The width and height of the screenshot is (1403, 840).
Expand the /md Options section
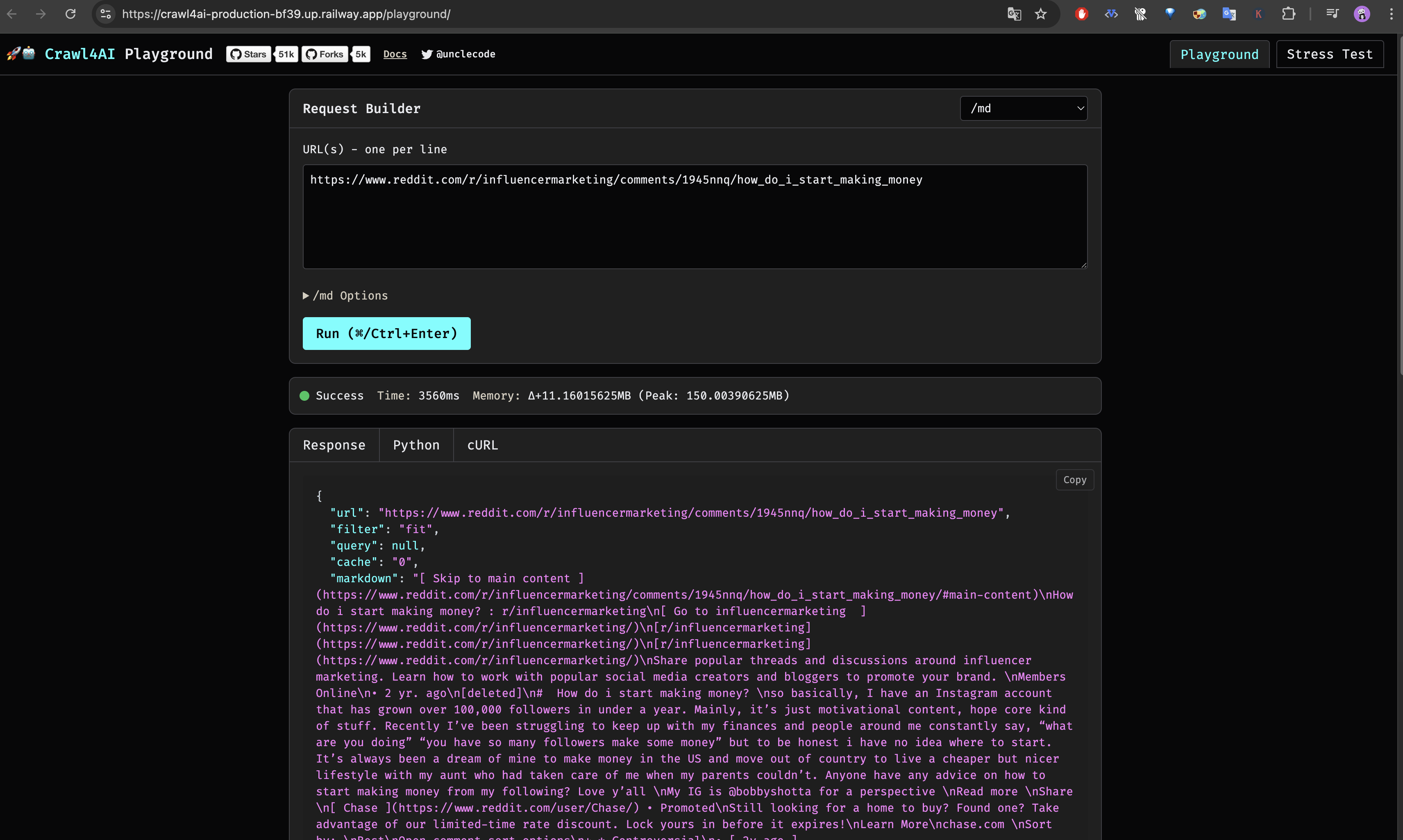click(x=345, y=295)
